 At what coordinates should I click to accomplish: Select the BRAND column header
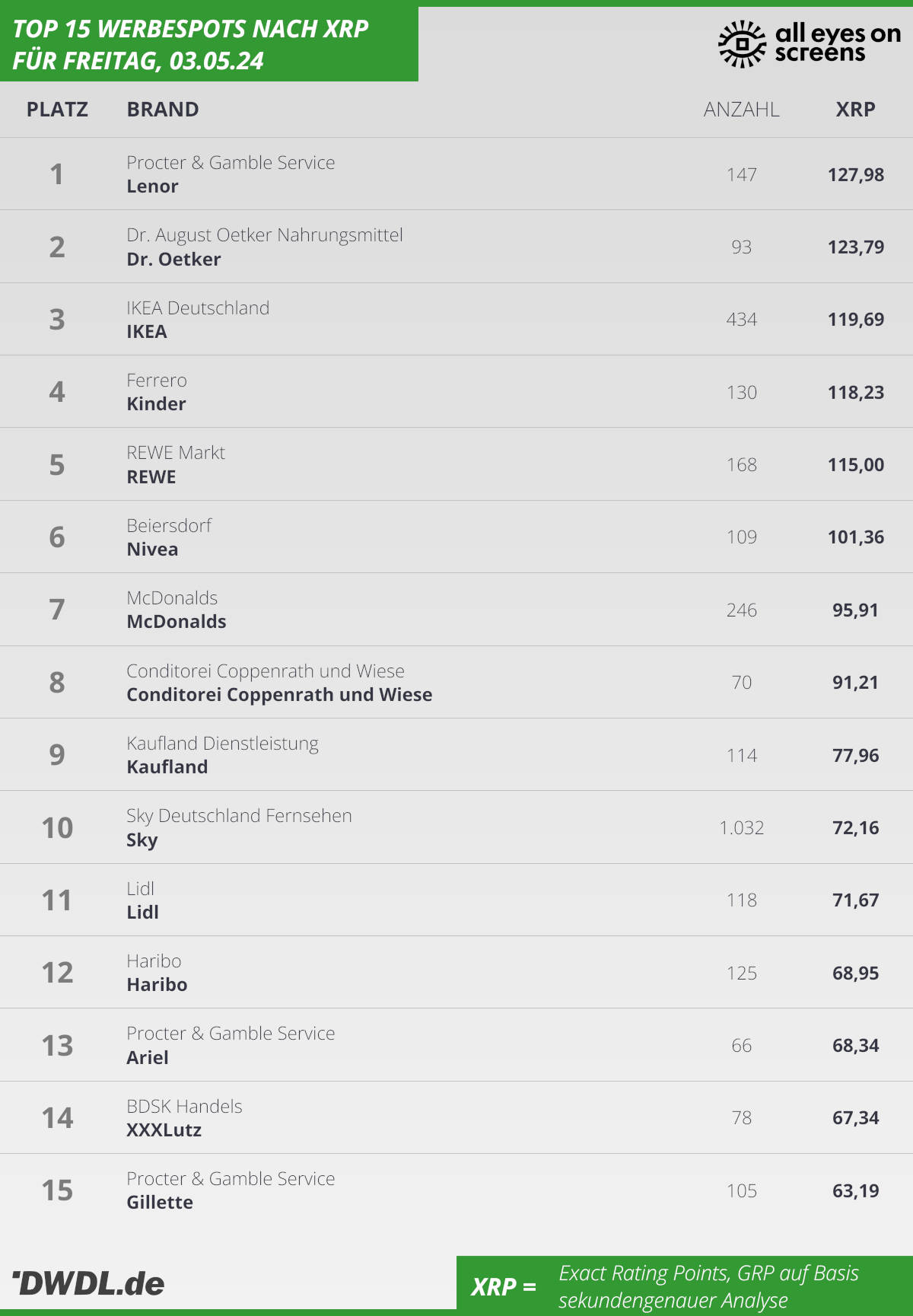coord(163,110)
